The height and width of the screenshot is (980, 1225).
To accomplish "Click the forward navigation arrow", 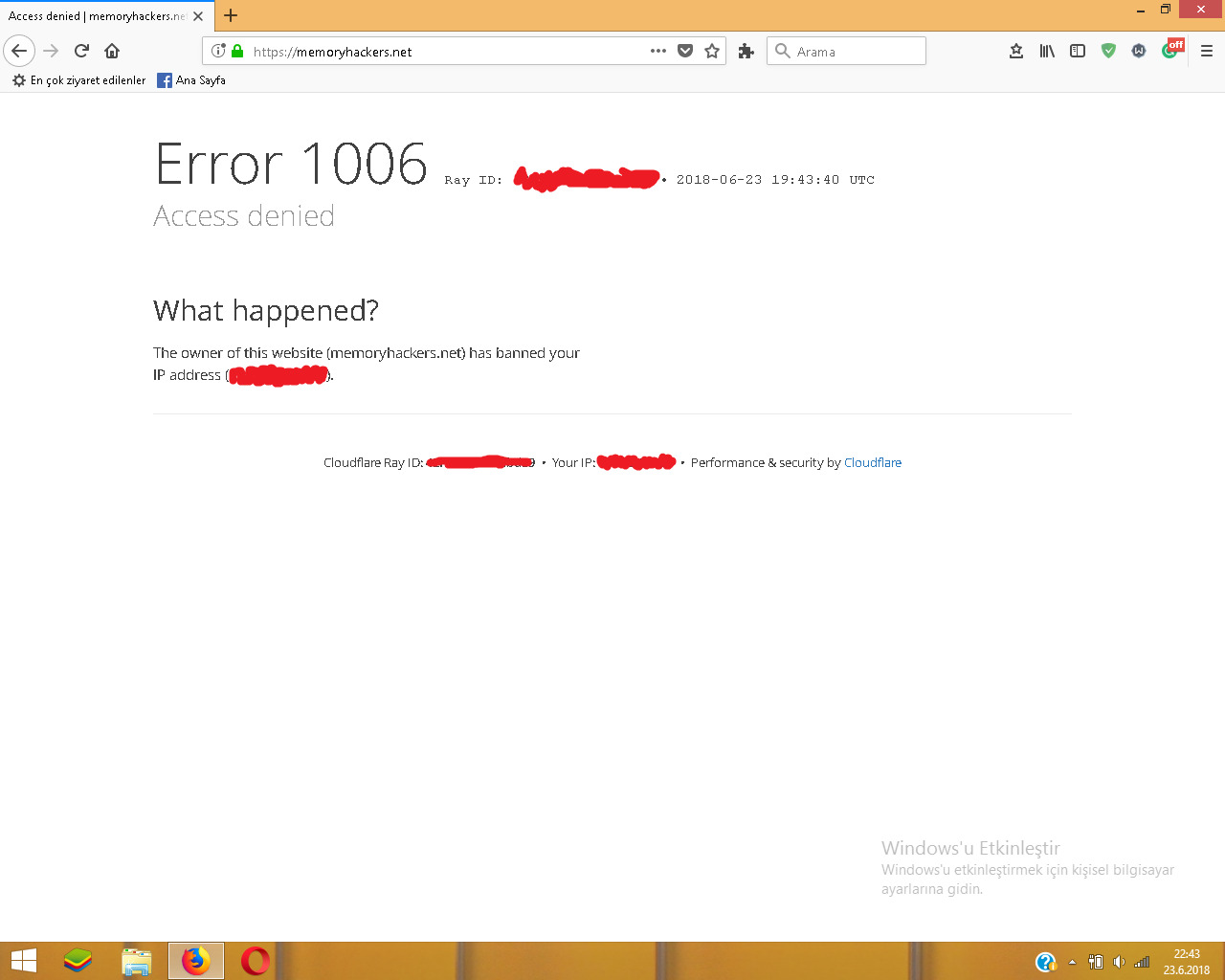I will [52, 51].
